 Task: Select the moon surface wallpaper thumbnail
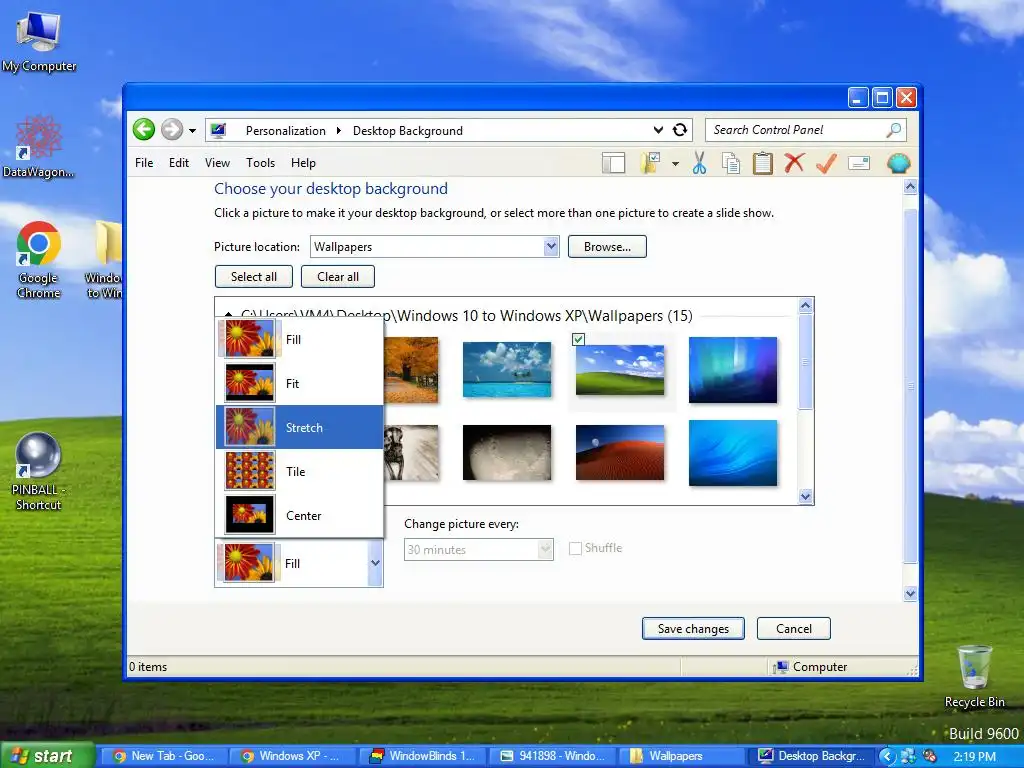click(507, 452)
